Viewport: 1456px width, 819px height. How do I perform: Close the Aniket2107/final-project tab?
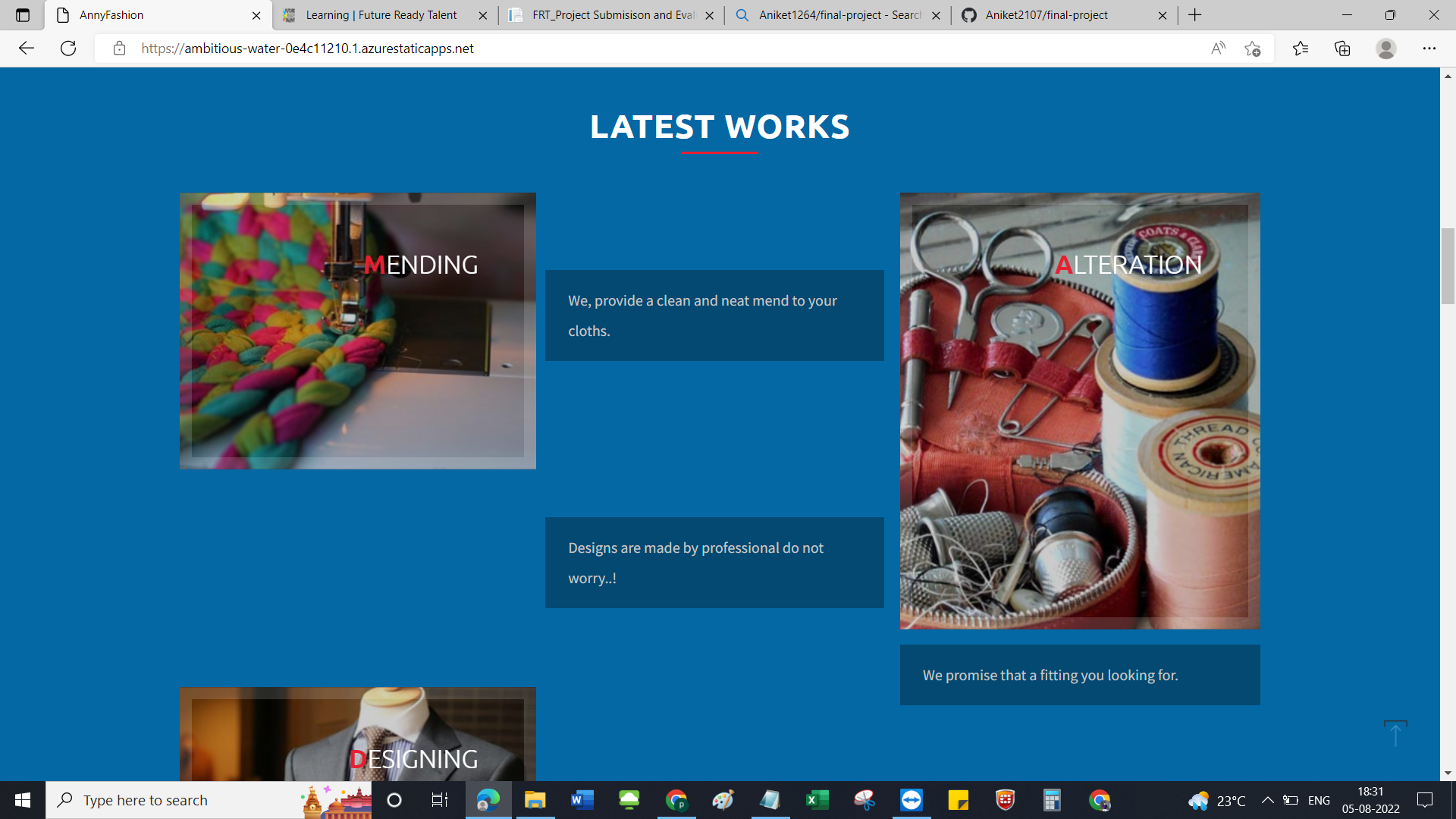pos(1163,15)
